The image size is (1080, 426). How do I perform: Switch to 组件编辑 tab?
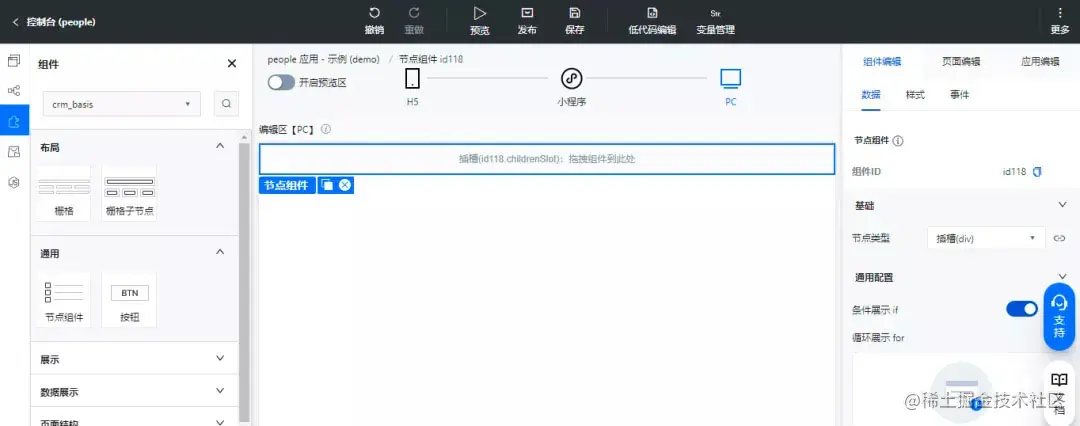(882, 61)
